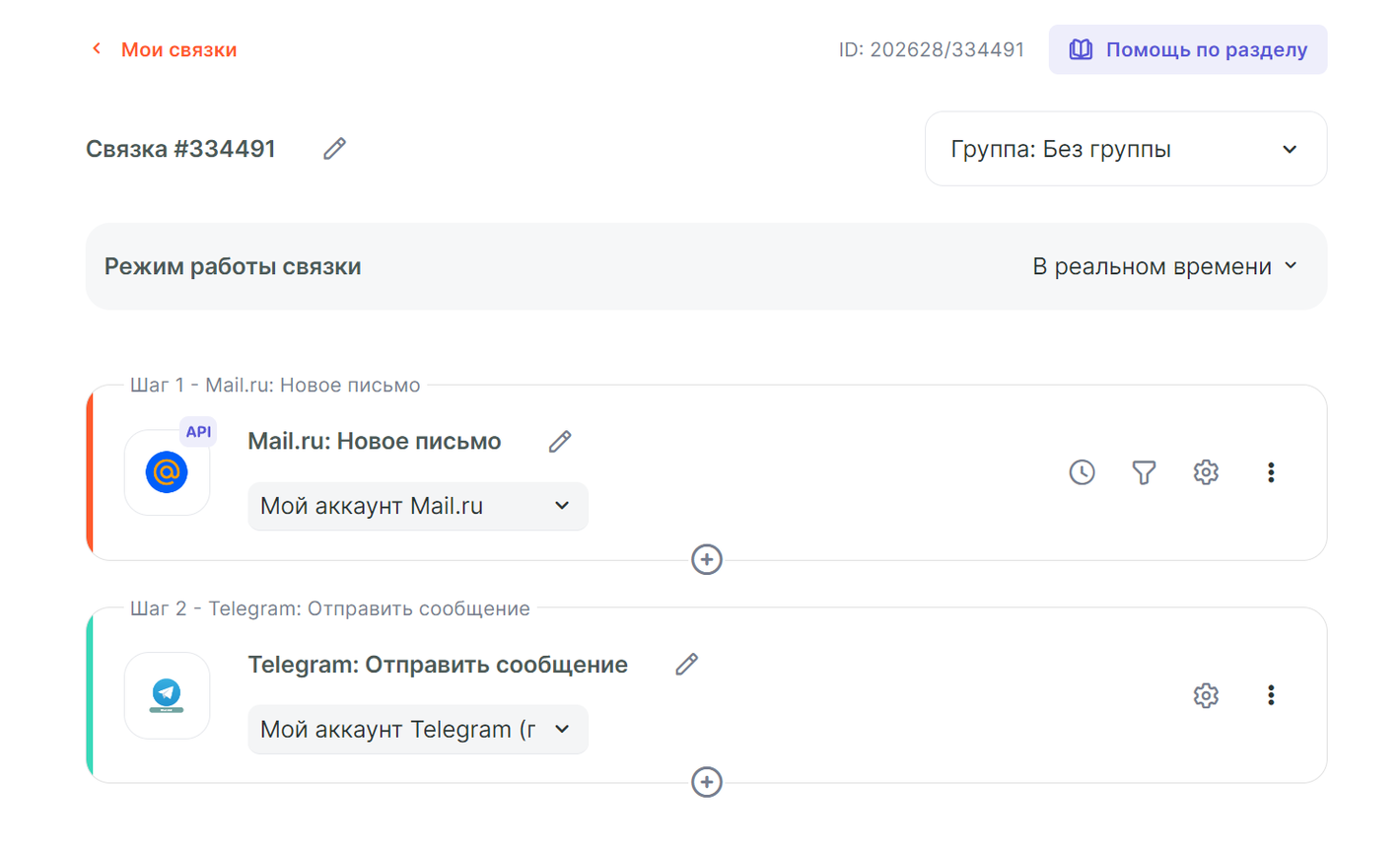Image resolution: width=1400 pixels, height=855 pixels.
Task: Click the pencil icon beside Связка #334491
Action: click(x=334, y=149)
